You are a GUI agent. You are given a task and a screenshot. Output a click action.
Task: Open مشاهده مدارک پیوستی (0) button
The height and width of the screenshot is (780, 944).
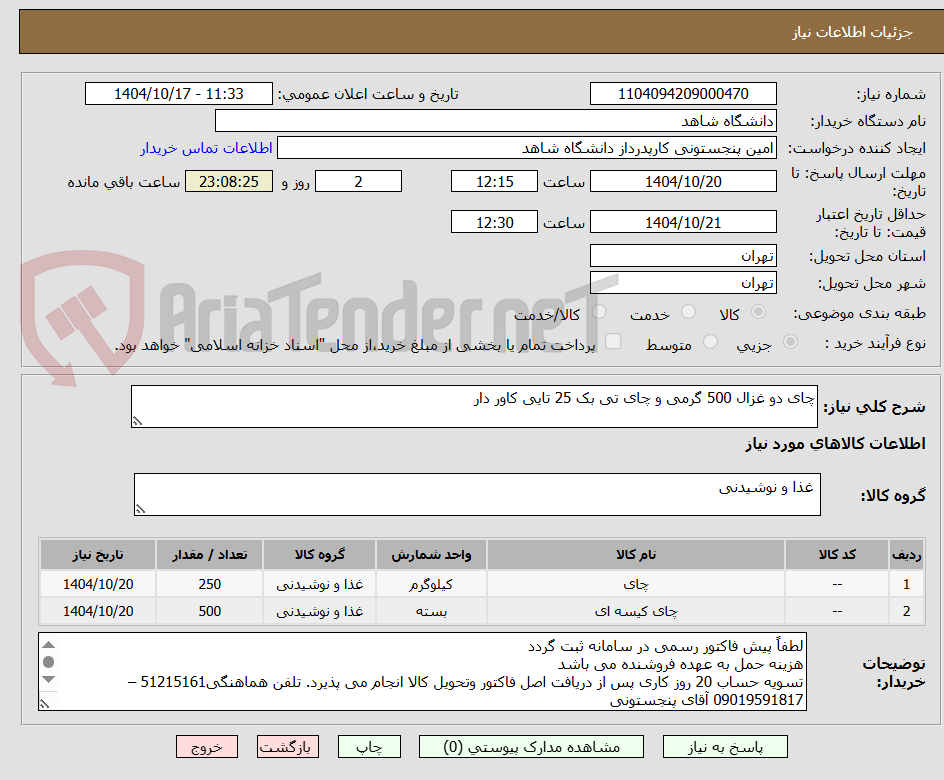click(531, 747)
